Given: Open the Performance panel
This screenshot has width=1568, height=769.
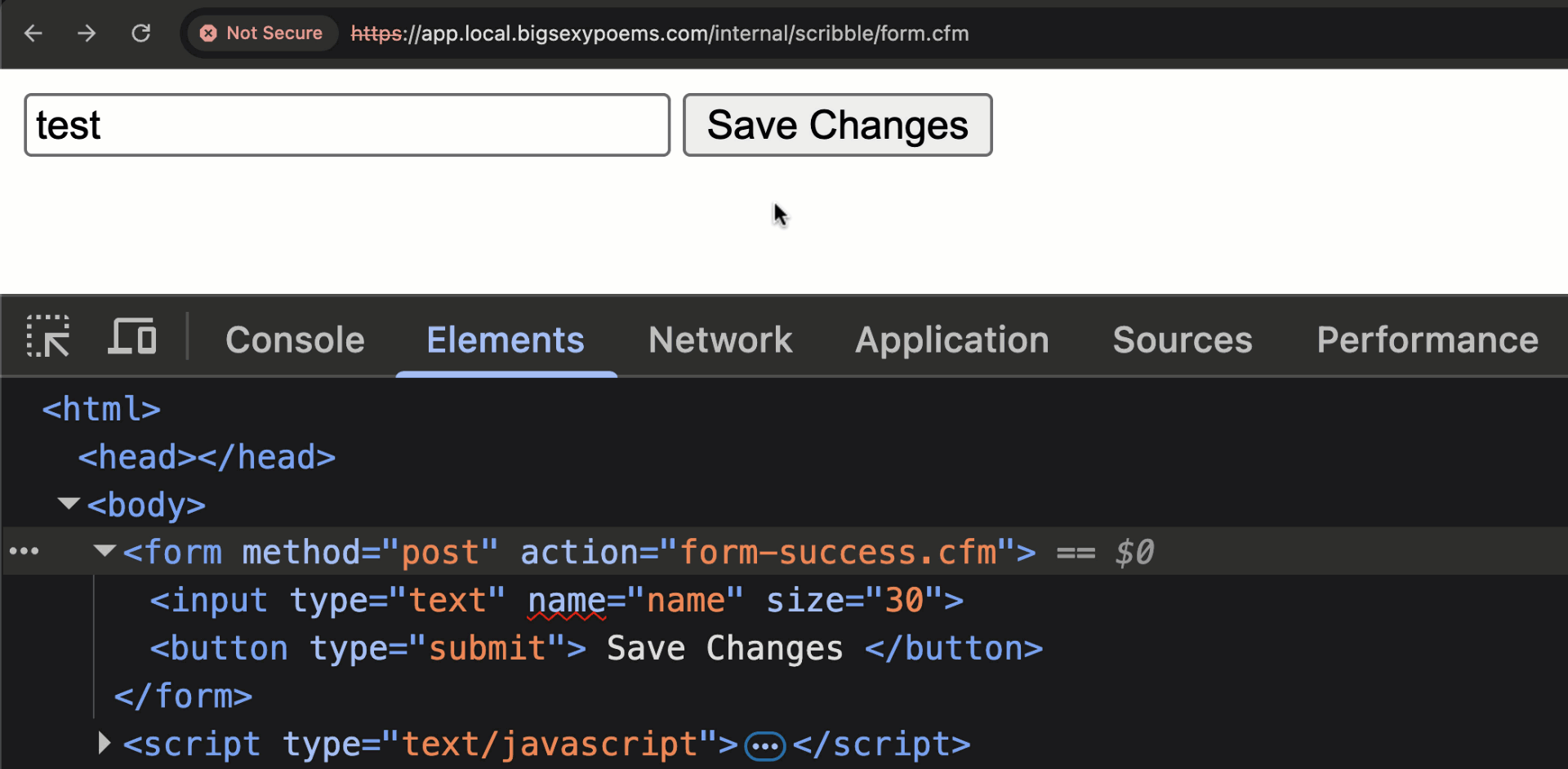Looking at the screenshot, I should (x=1427, y=339).
